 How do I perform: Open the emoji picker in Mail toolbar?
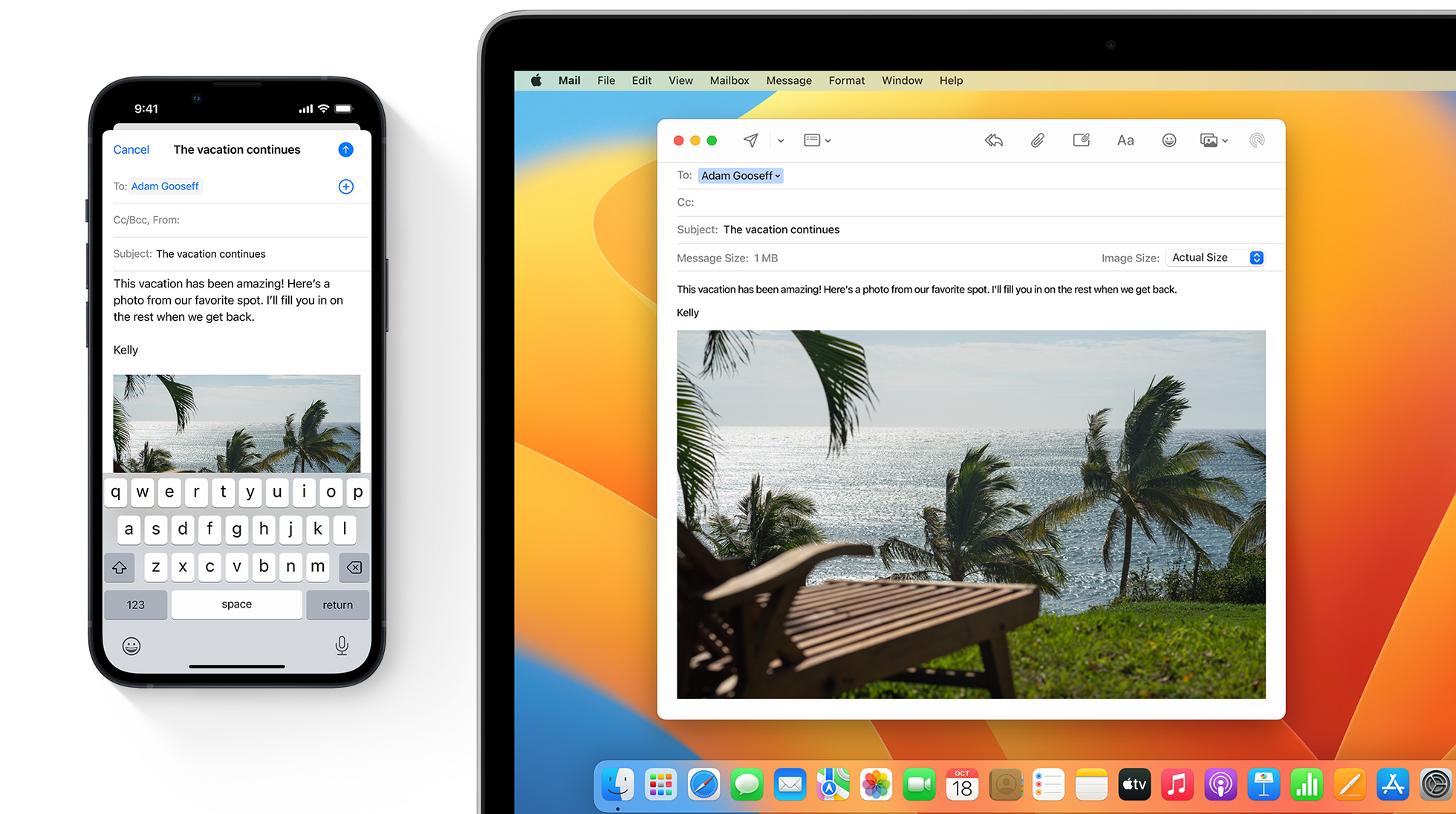[1169, 140]
